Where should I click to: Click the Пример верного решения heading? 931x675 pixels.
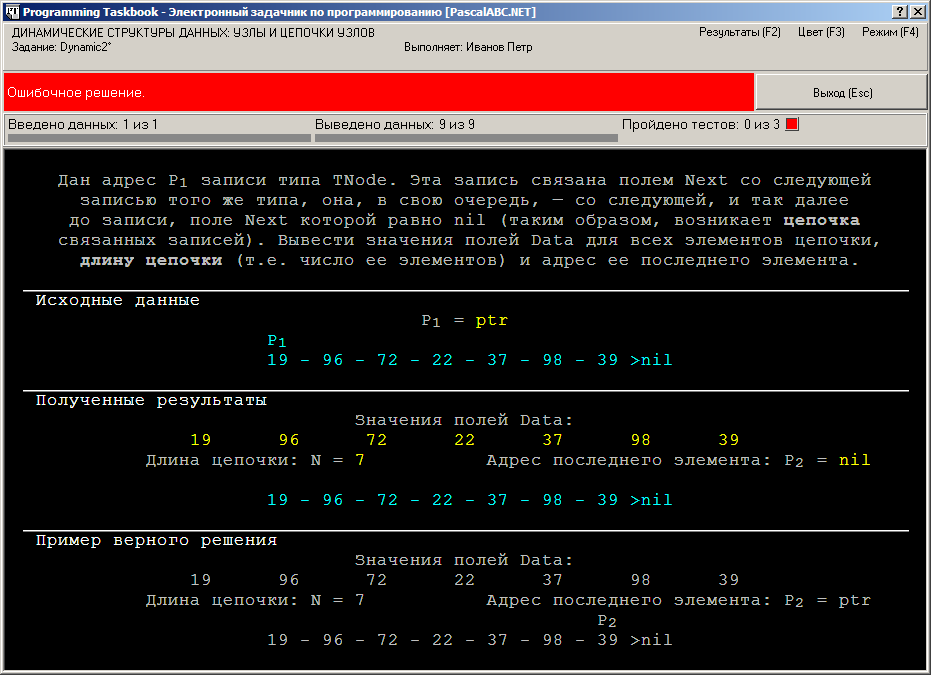(156, 541)
